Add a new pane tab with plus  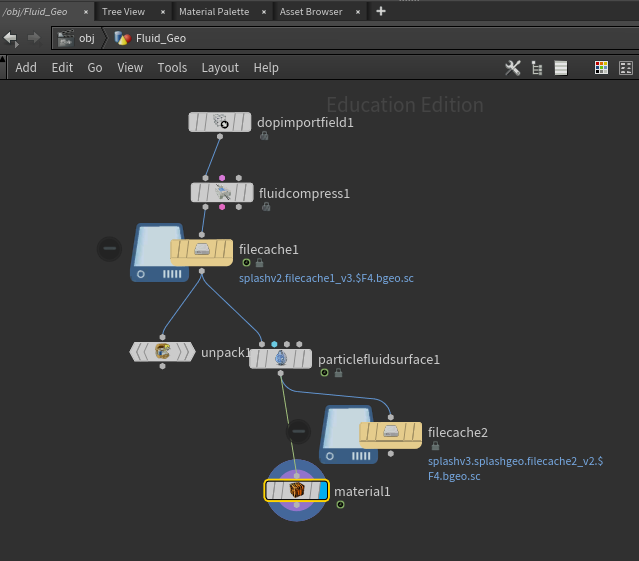point(381,11)
